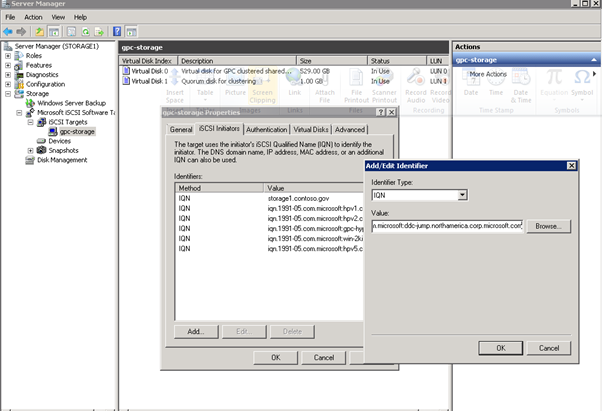Expand the Snapshots tree node
This screenshot has height=411, width=602.
pyautogui.click(x=30, y=150)
